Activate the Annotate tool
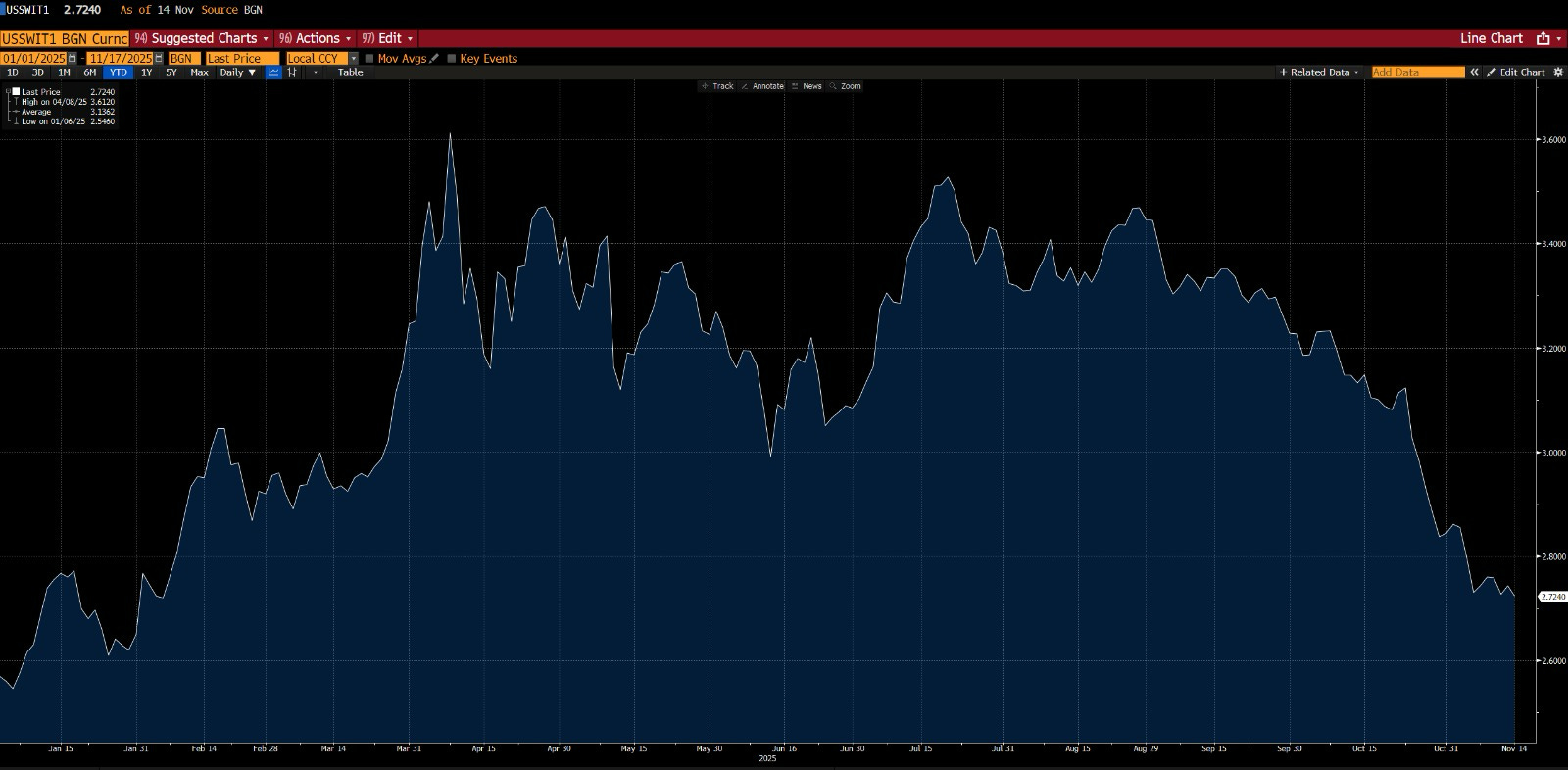The height and width of the screenshot is (770, 1568). 762,86
